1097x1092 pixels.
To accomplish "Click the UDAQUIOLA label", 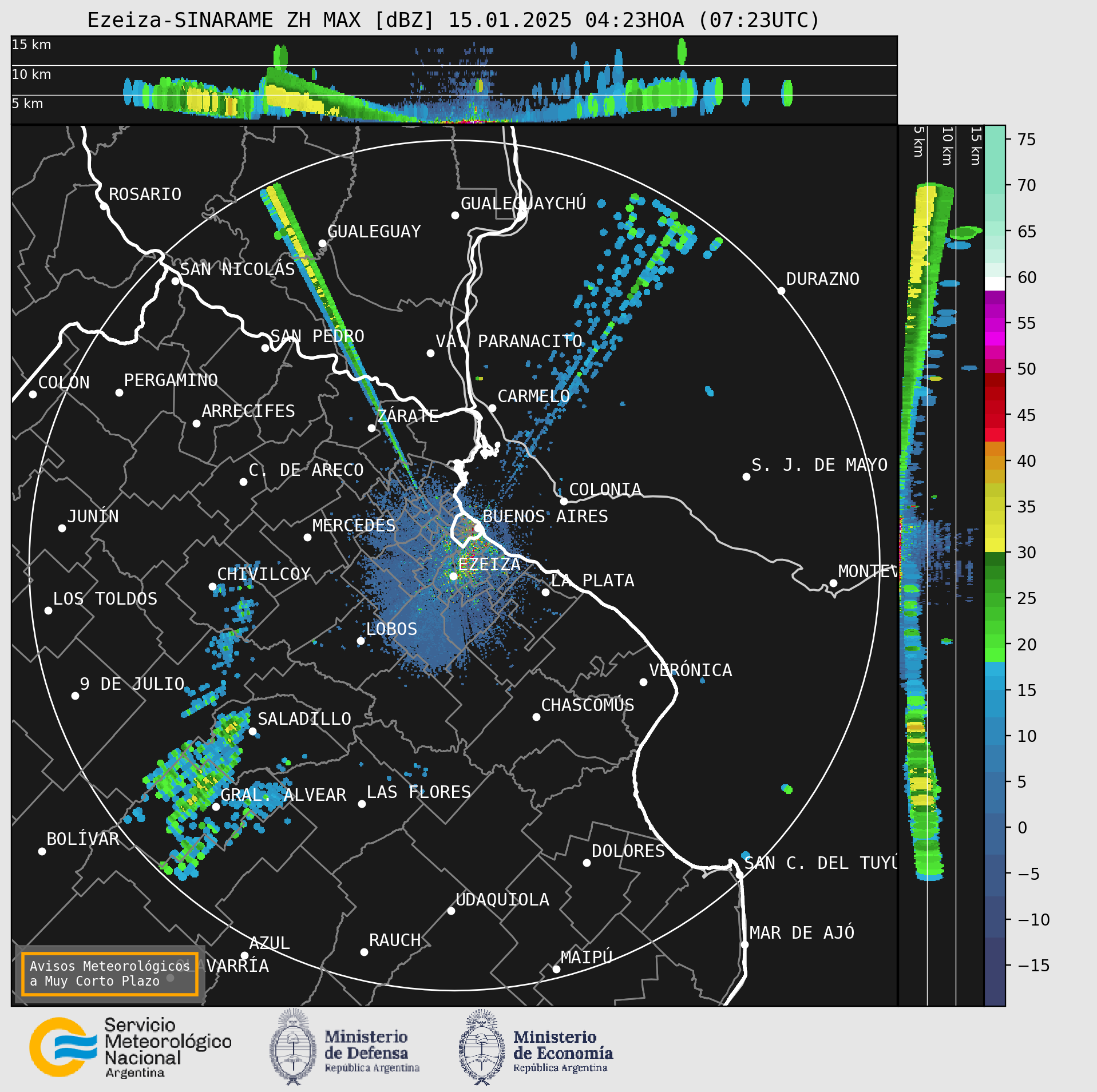I will [502, 900].
